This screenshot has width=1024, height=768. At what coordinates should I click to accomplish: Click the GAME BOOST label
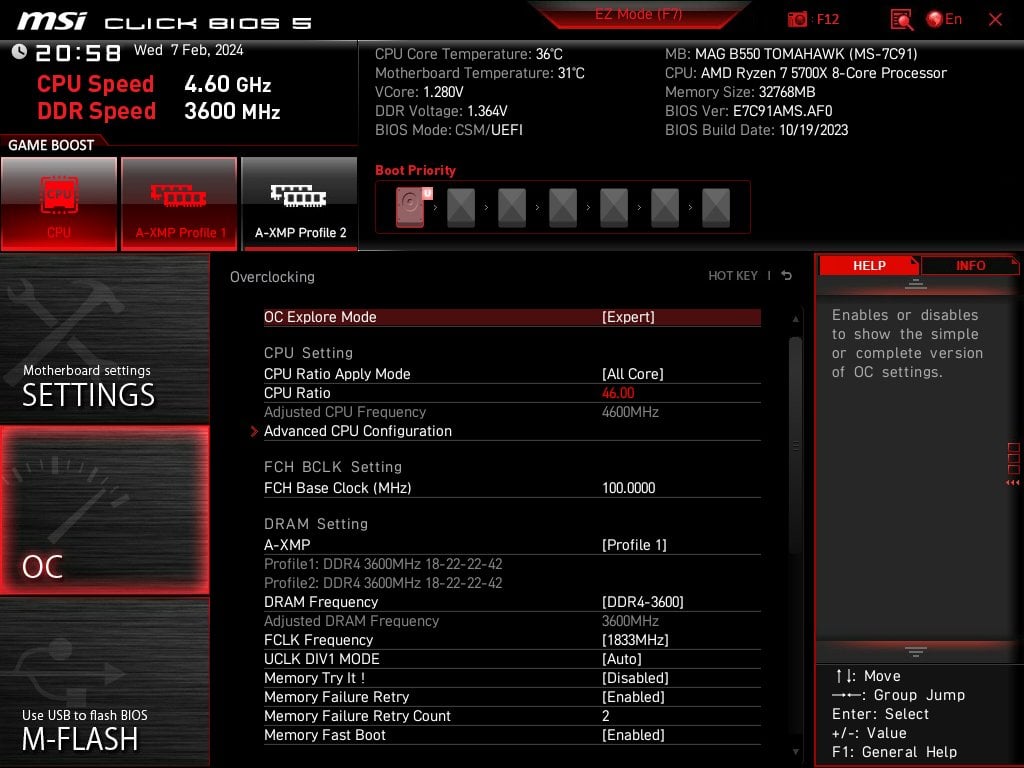tap(51, 145)
